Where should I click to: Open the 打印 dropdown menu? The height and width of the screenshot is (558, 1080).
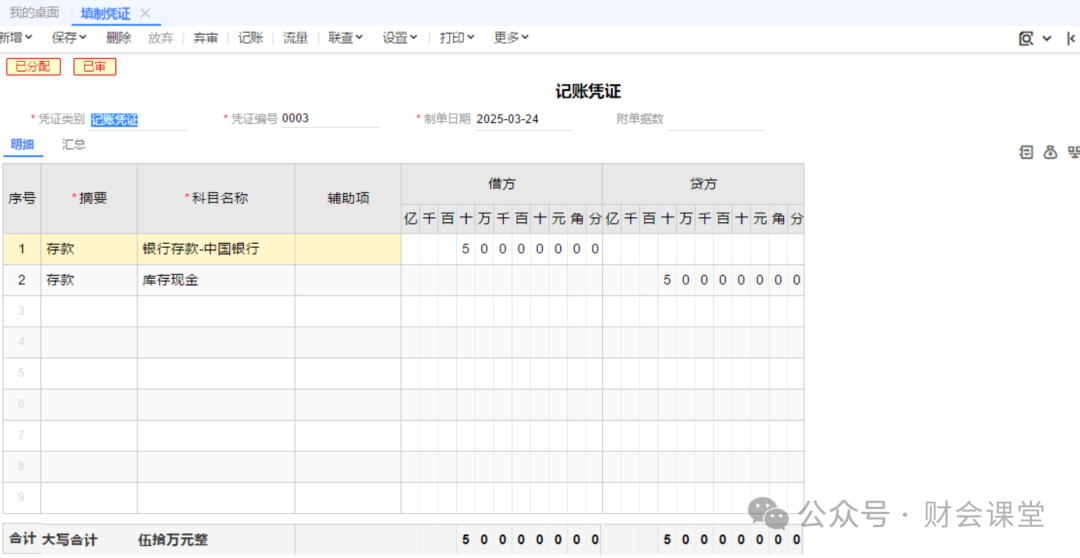(457, 38)
